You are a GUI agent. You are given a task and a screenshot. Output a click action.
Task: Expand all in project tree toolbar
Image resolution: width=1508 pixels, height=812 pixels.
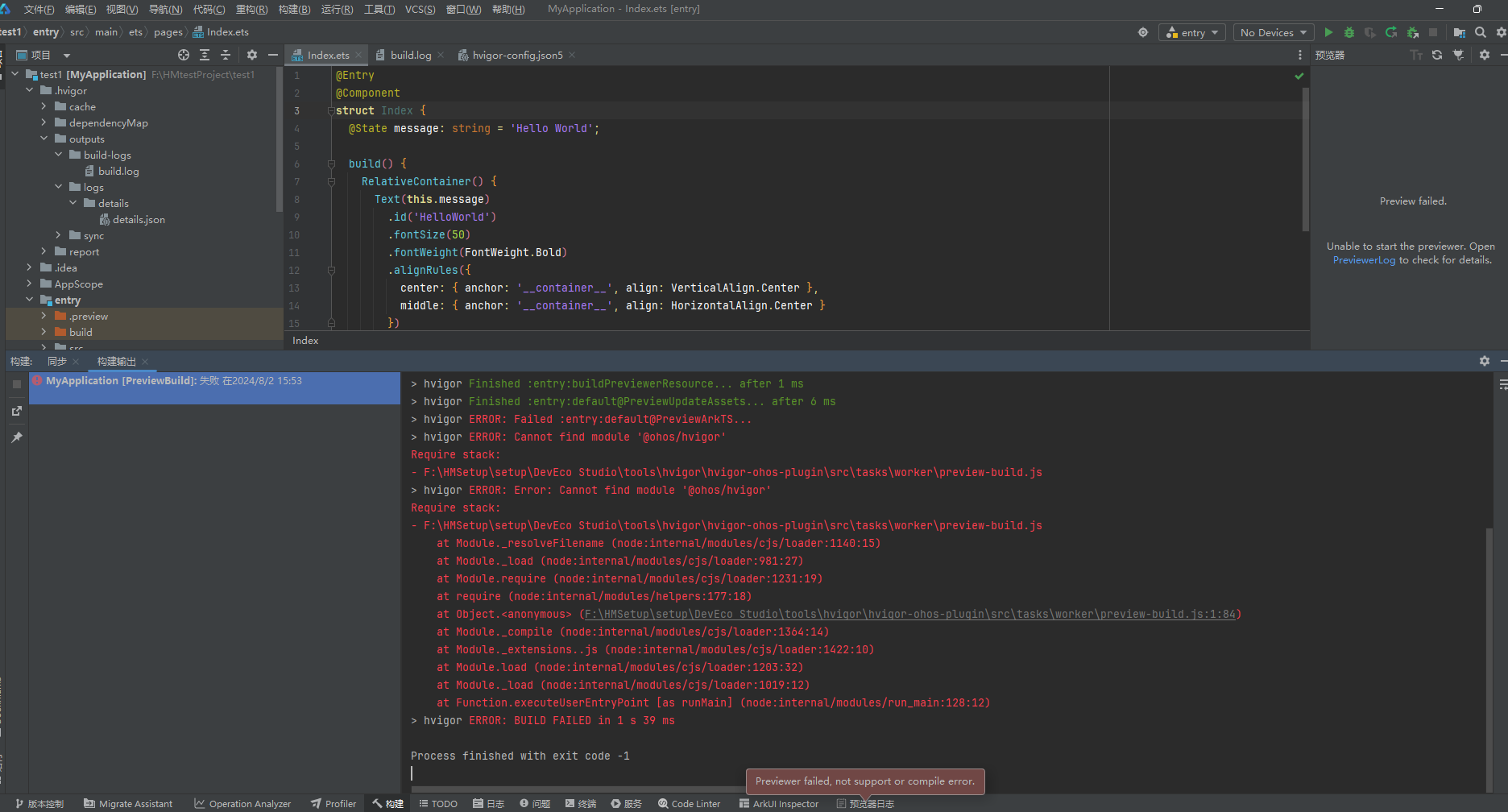(x=205, y=55)
